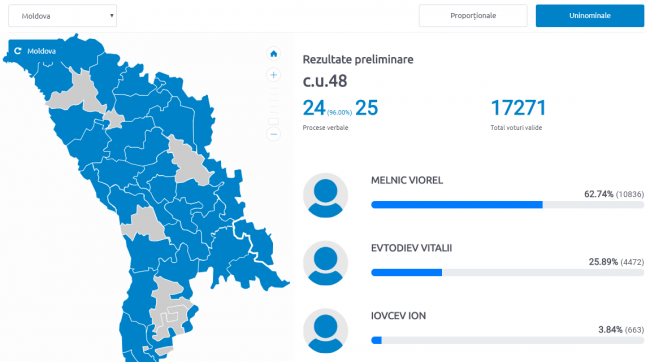Click the Moldova map reset button
This screenshot has width=650, height=362.
(35, 51)
